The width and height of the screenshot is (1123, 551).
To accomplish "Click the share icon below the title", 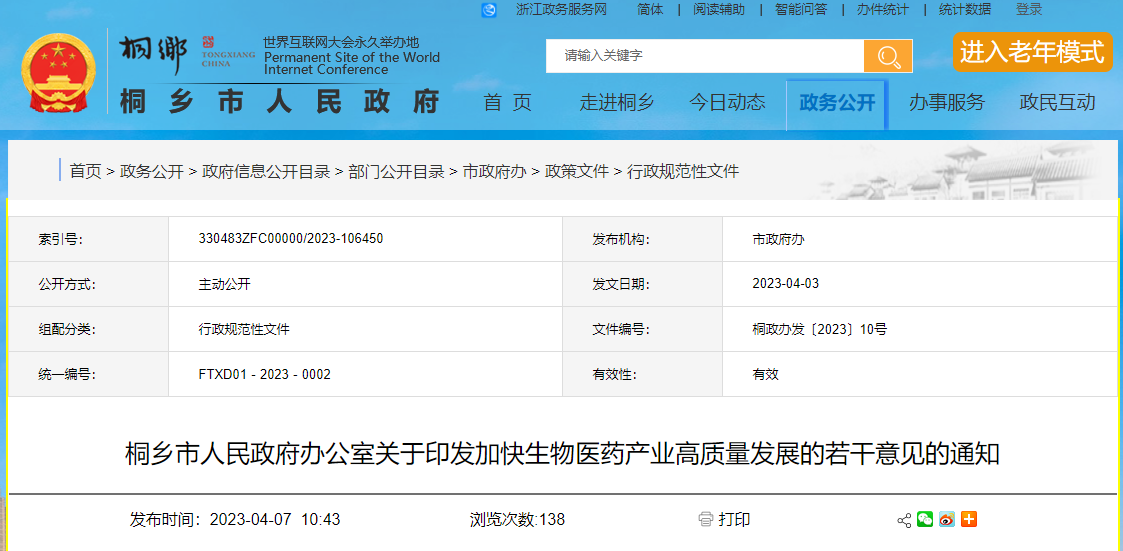I will coord(904,520).
